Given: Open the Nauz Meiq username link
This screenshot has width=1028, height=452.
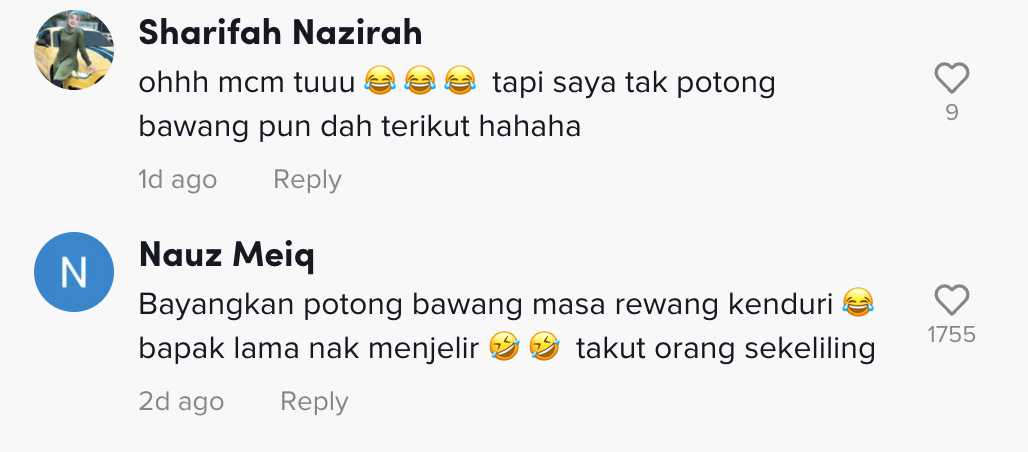Looking at the screenshot, I should pyautogui.click(x=227, y=255).
